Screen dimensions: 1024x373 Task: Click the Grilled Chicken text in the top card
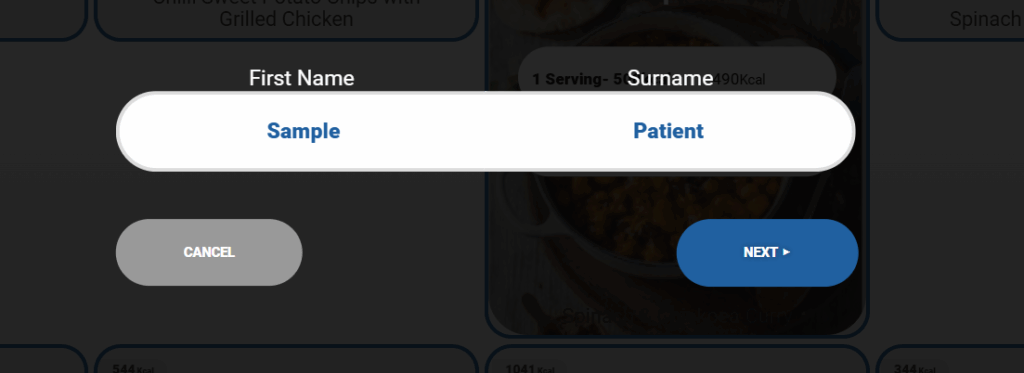tap(286, 19)
